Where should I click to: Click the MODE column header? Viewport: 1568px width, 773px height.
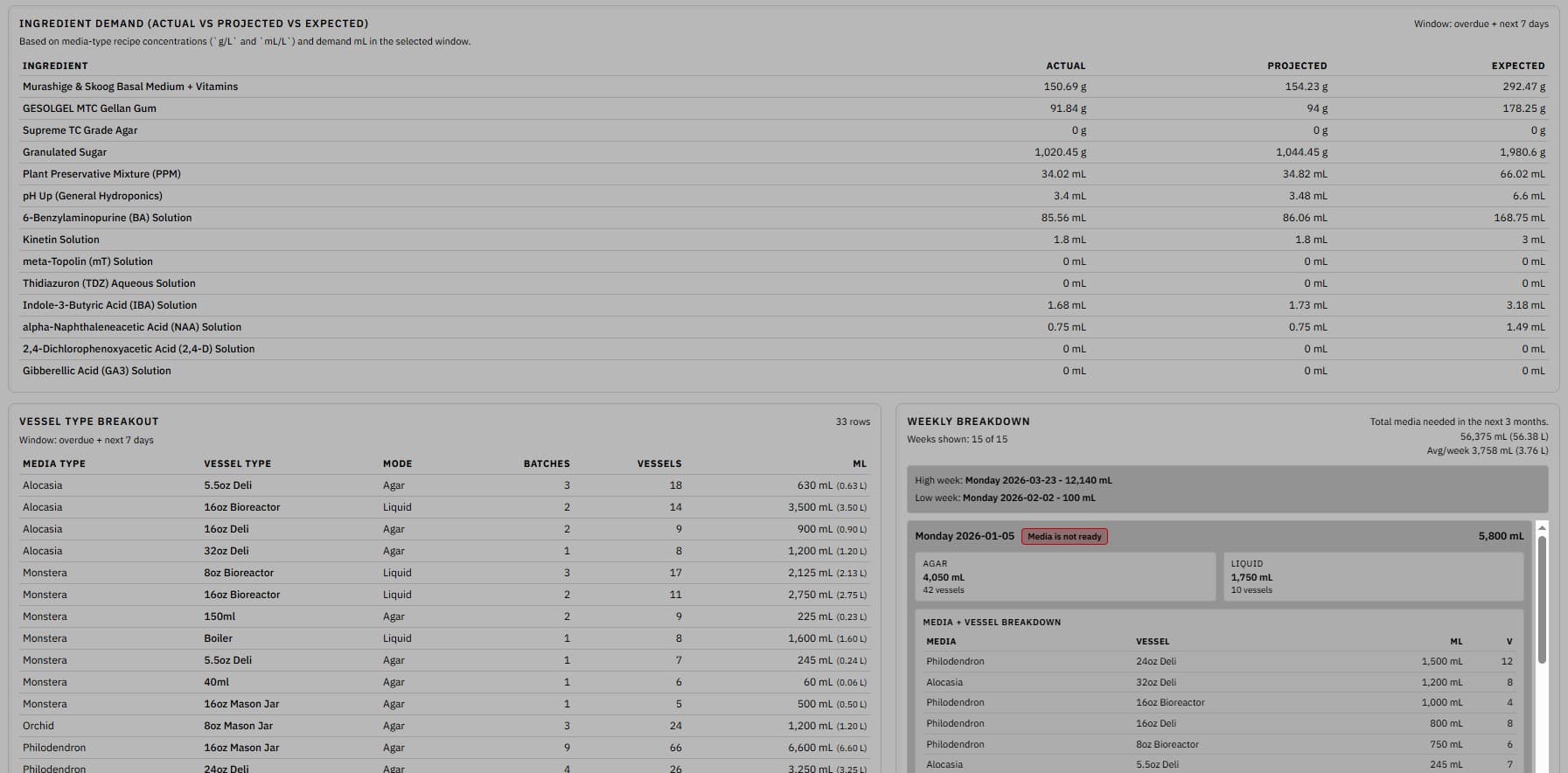pos(397,463)
